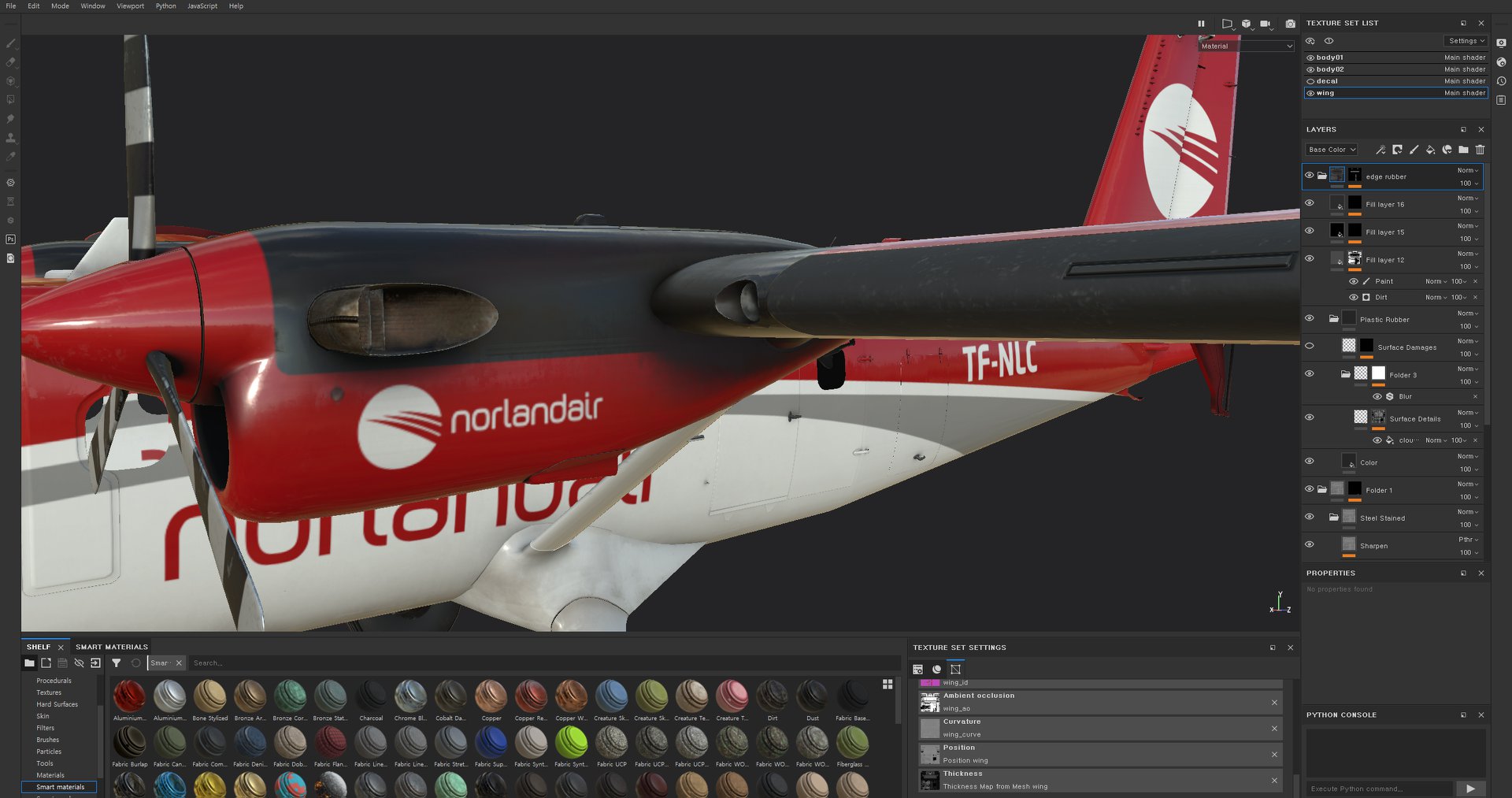The image size is (1512, 798).
Task: Expand the Texture Set List Settings dropdown
Action: (1466, 41)
